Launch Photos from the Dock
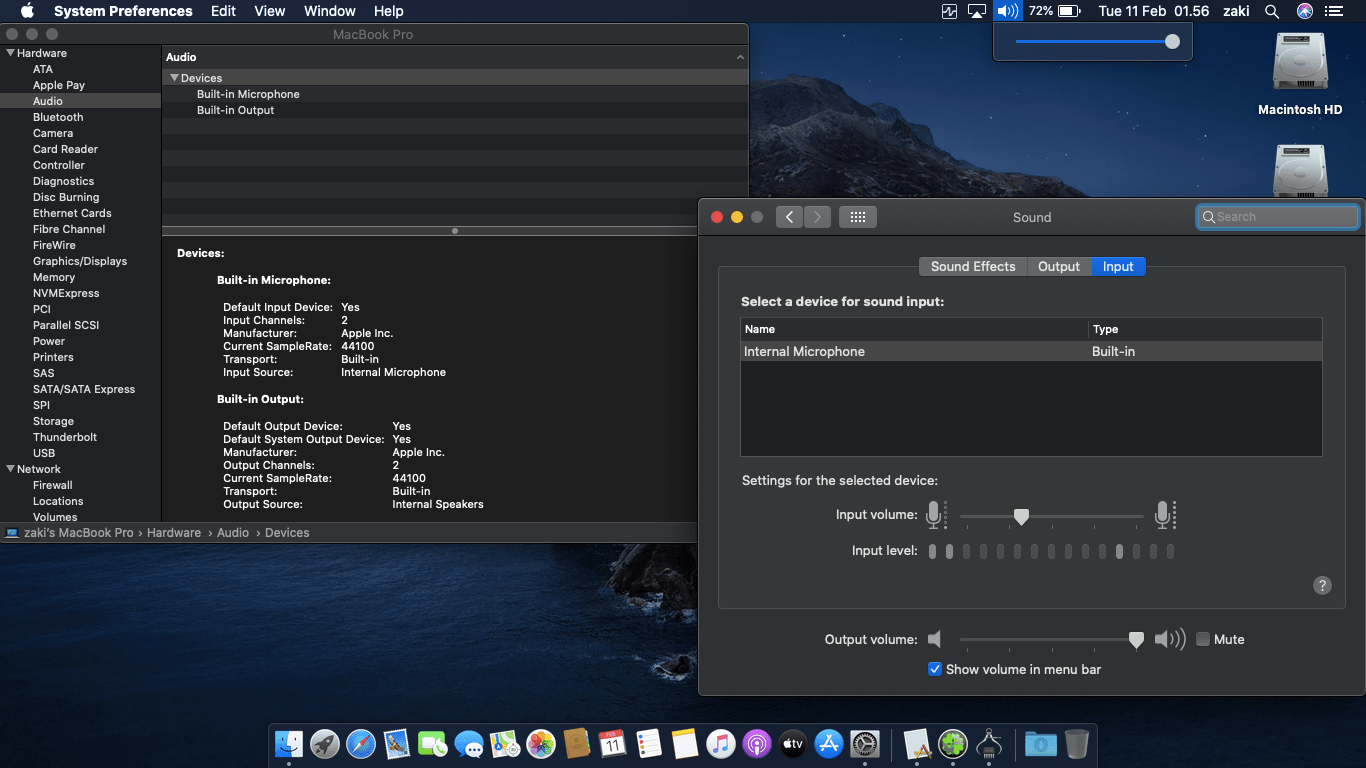 (541, 744)
